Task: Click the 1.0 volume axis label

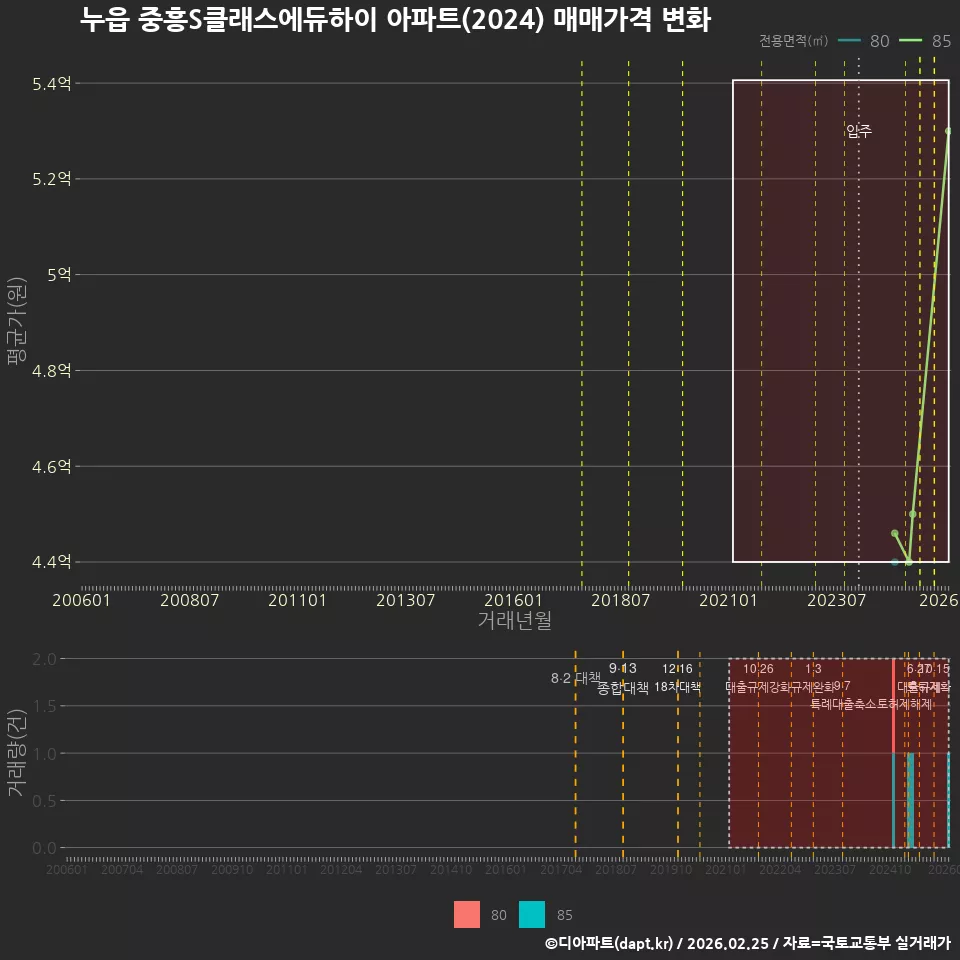Action: click(44, 754)
